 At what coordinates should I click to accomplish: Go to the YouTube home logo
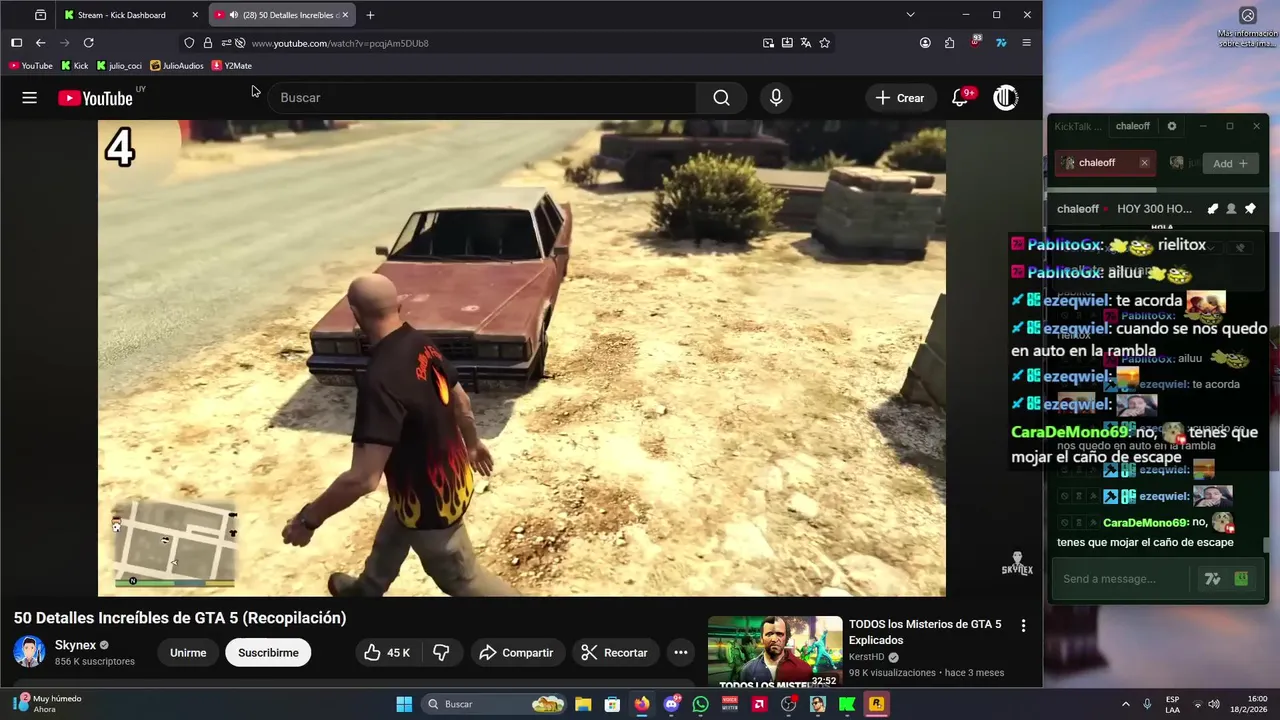tap(95, 98)
